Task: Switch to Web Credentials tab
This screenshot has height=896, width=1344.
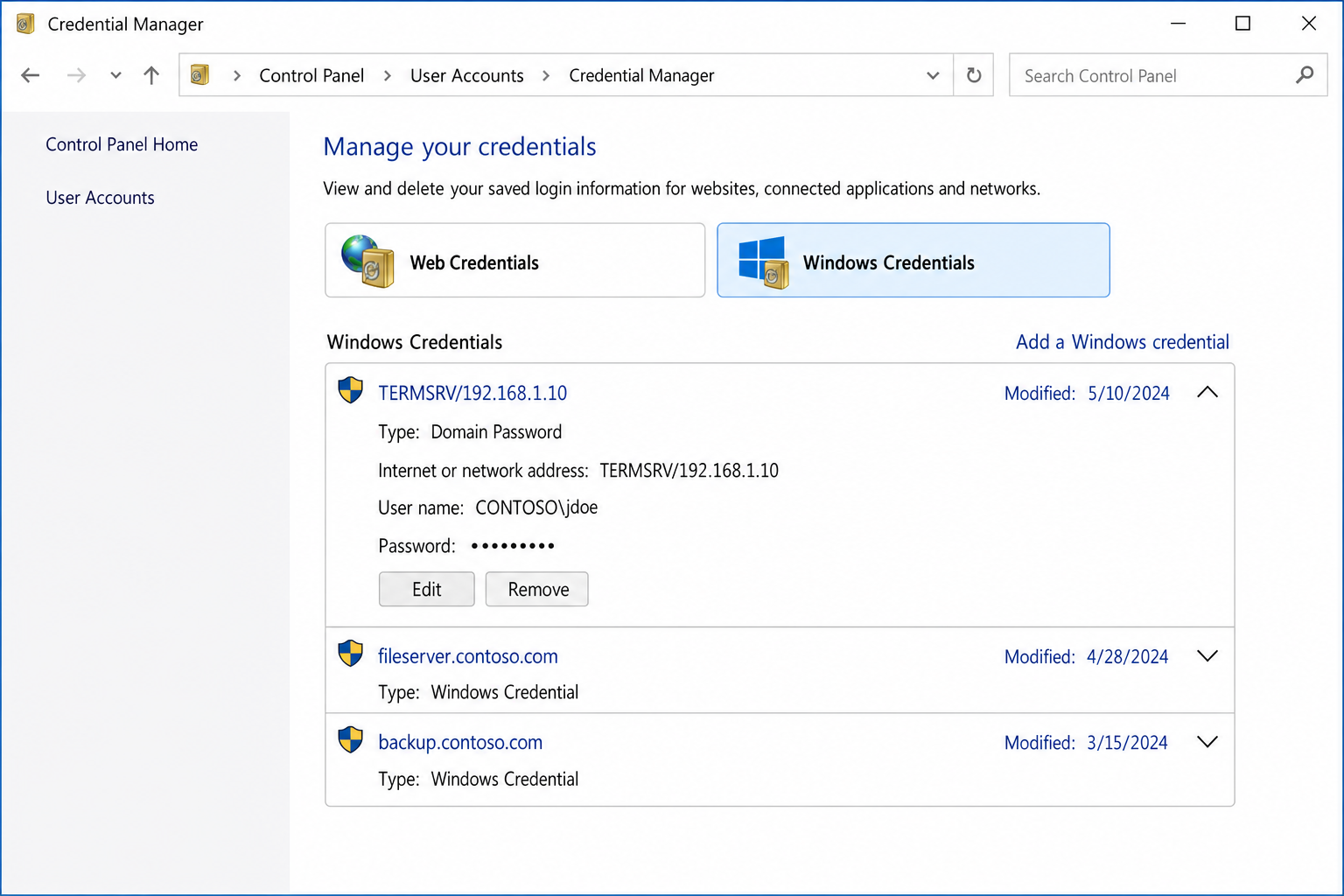Action: click(x=514, y=260)
